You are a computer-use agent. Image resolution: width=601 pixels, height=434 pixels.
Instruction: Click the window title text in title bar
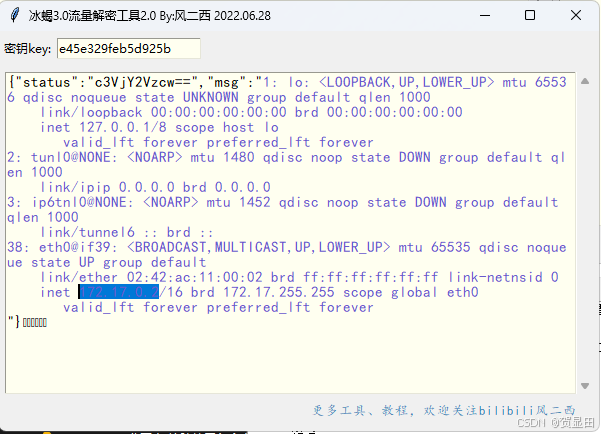(x=149, y=16)
